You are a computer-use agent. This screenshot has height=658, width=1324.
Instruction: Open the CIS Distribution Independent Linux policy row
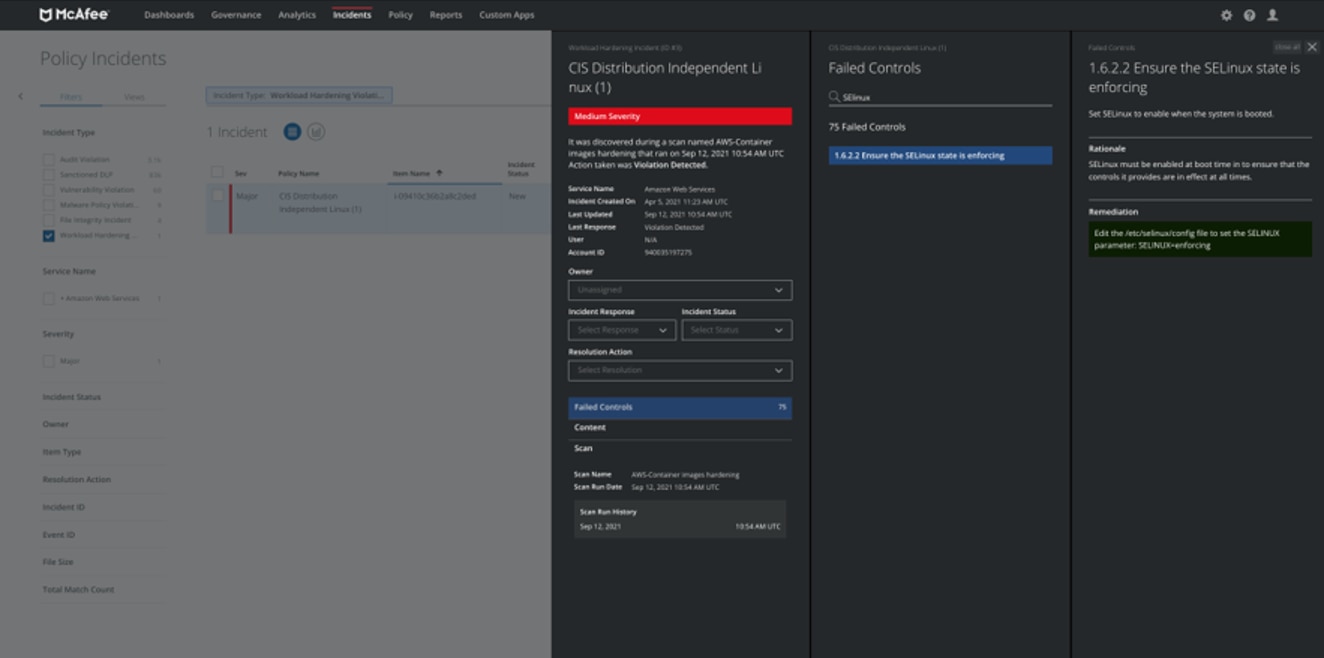(320, 202)
